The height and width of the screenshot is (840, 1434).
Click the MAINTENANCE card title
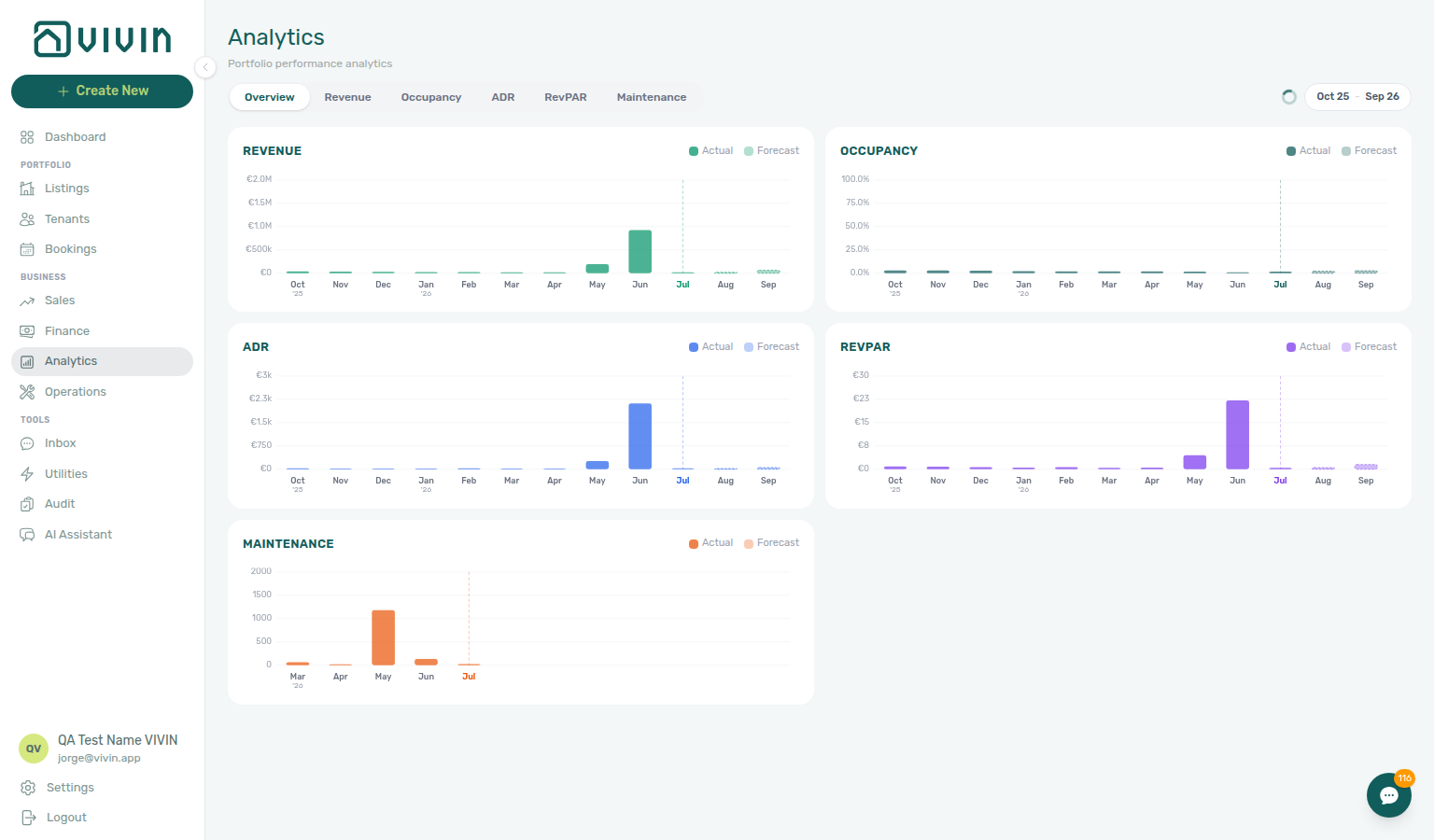(288, 544)
